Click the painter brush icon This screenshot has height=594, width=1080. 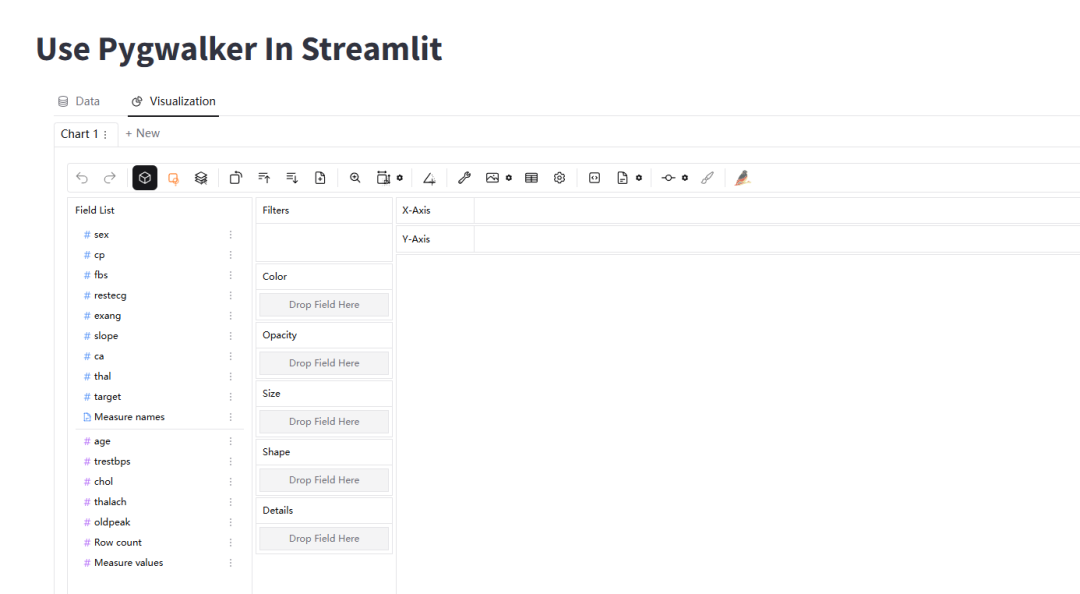click(707, 178)
